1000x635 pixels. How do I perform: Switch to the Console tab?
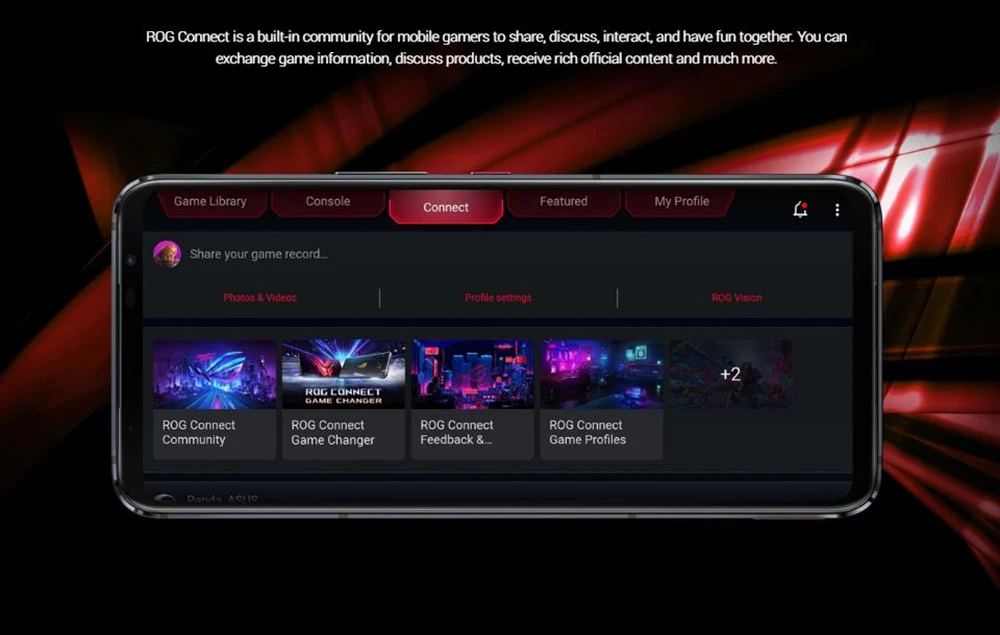coord(328,201)
